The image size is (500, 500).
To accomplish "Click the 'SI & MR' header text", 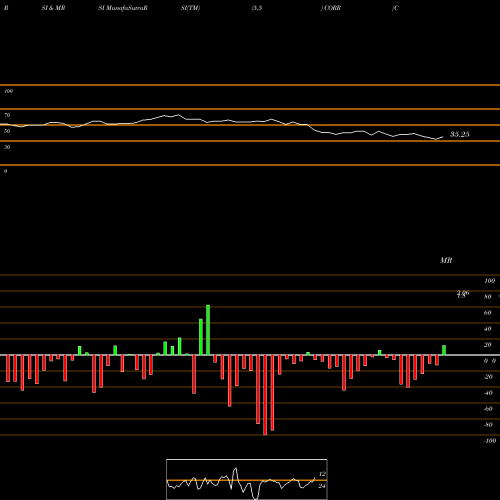I will pyautogui.click(x=53, y=8).
